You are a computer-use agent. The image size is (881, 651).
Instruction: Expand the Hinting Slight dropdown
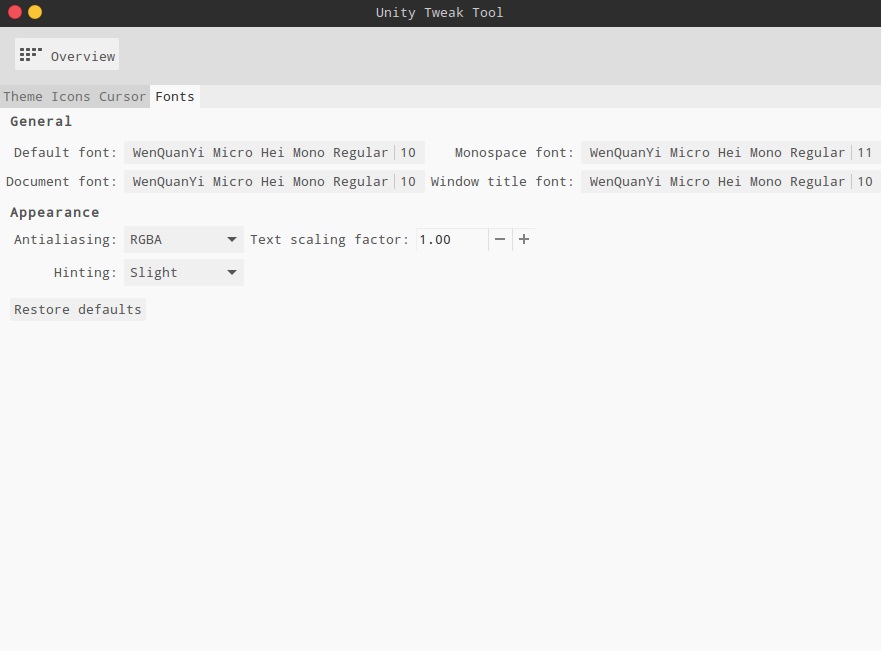tap(184, 273)
